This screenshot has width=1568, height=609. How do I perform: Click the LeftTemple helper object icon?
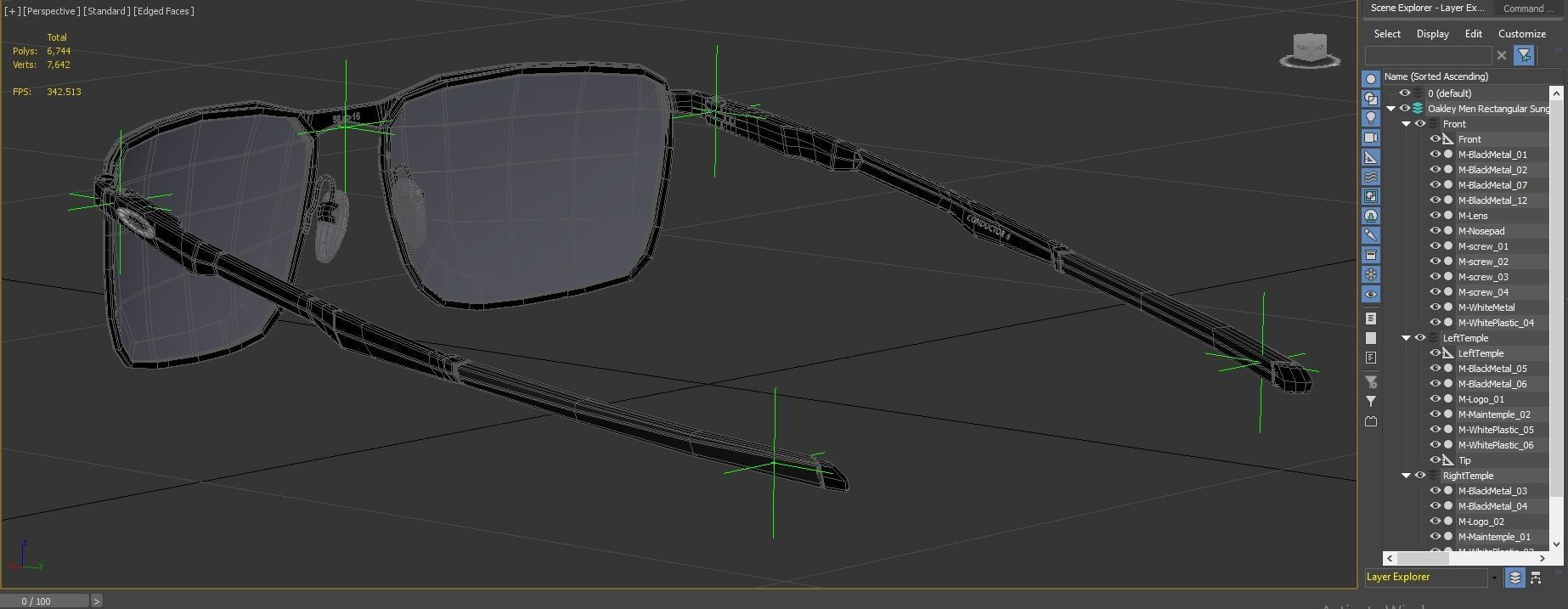click(x=1449, y=353)
